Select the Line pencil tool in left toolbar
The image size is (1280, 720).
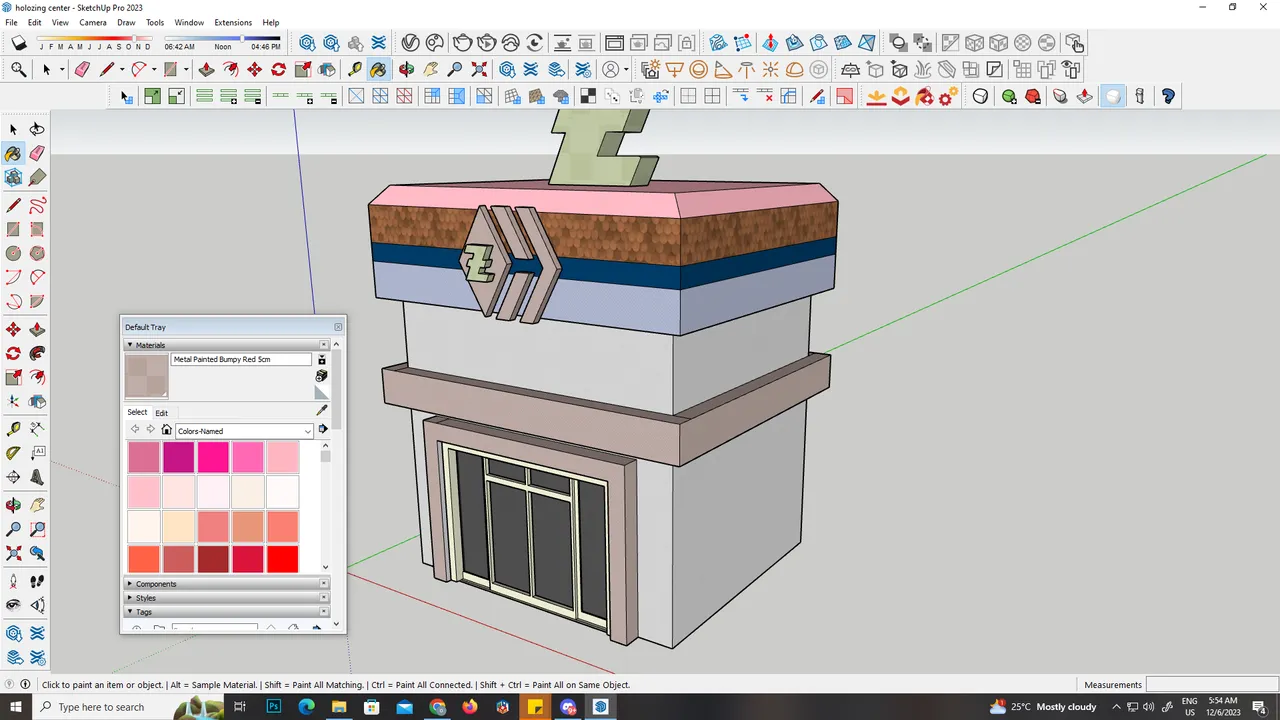click(x=13, y=205)
